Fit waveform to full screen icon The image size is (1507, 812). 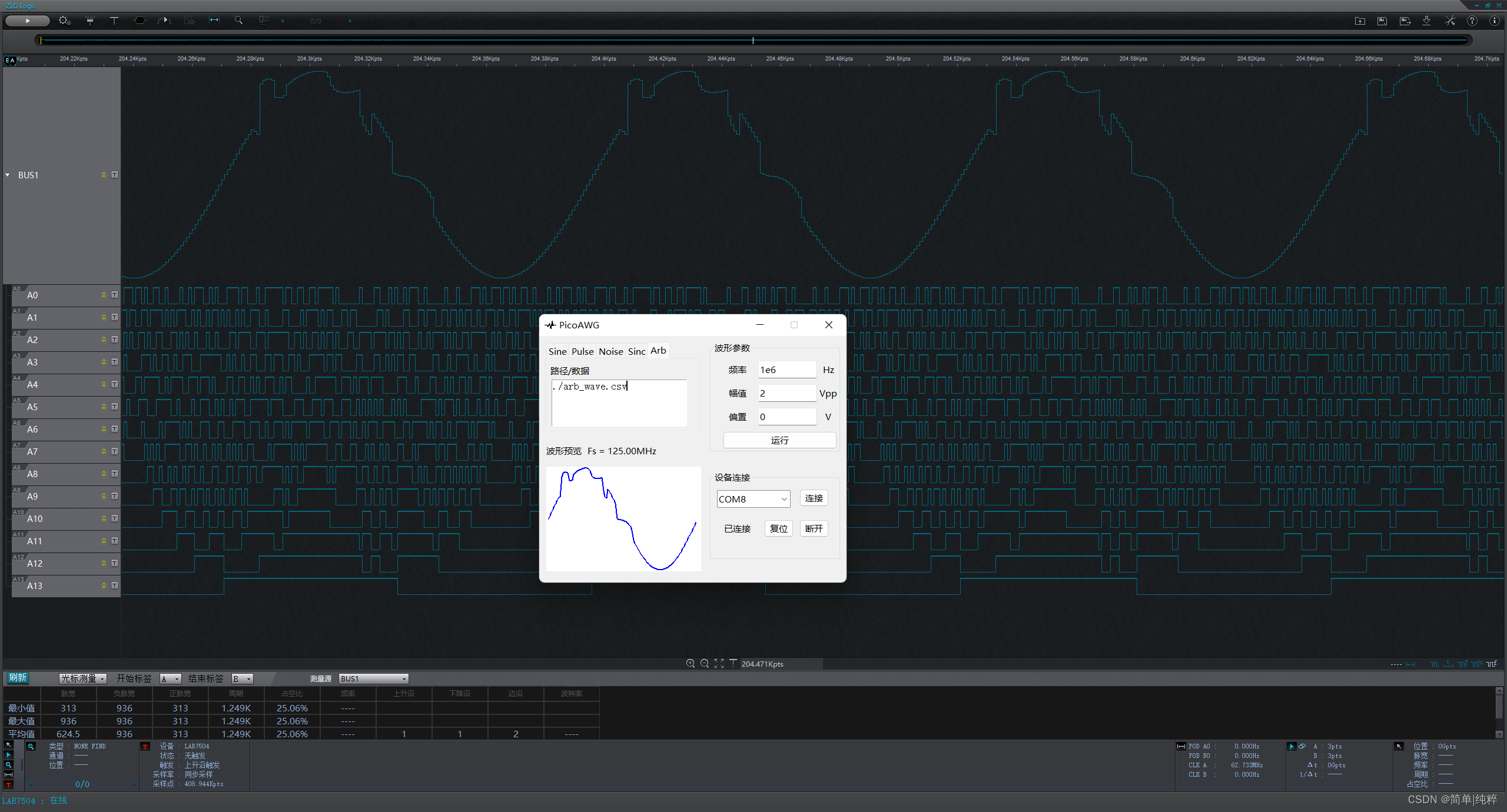point(719,663)
